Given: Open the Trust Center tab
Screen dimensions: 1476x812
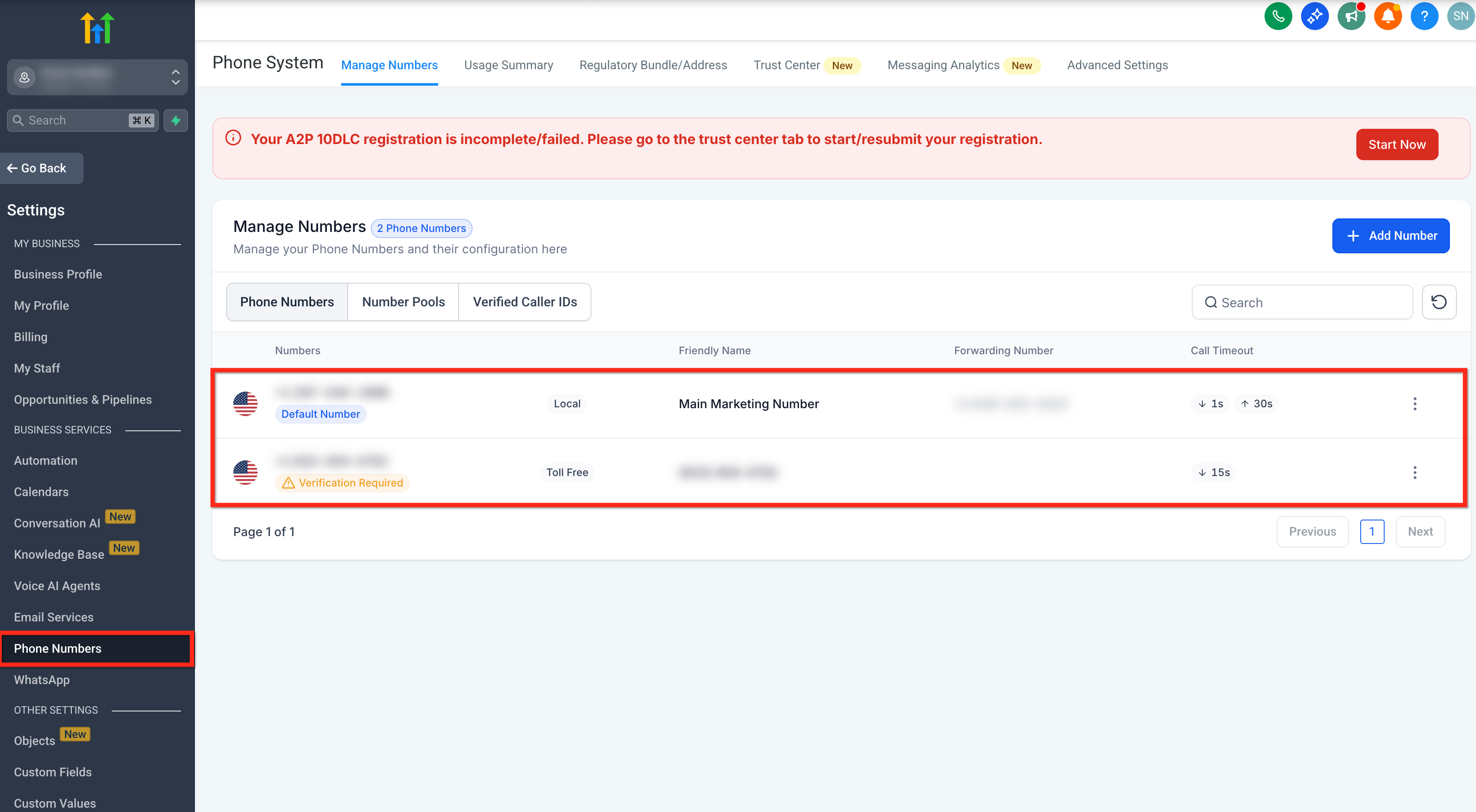Looking at the screenshot, I should 786,65.
